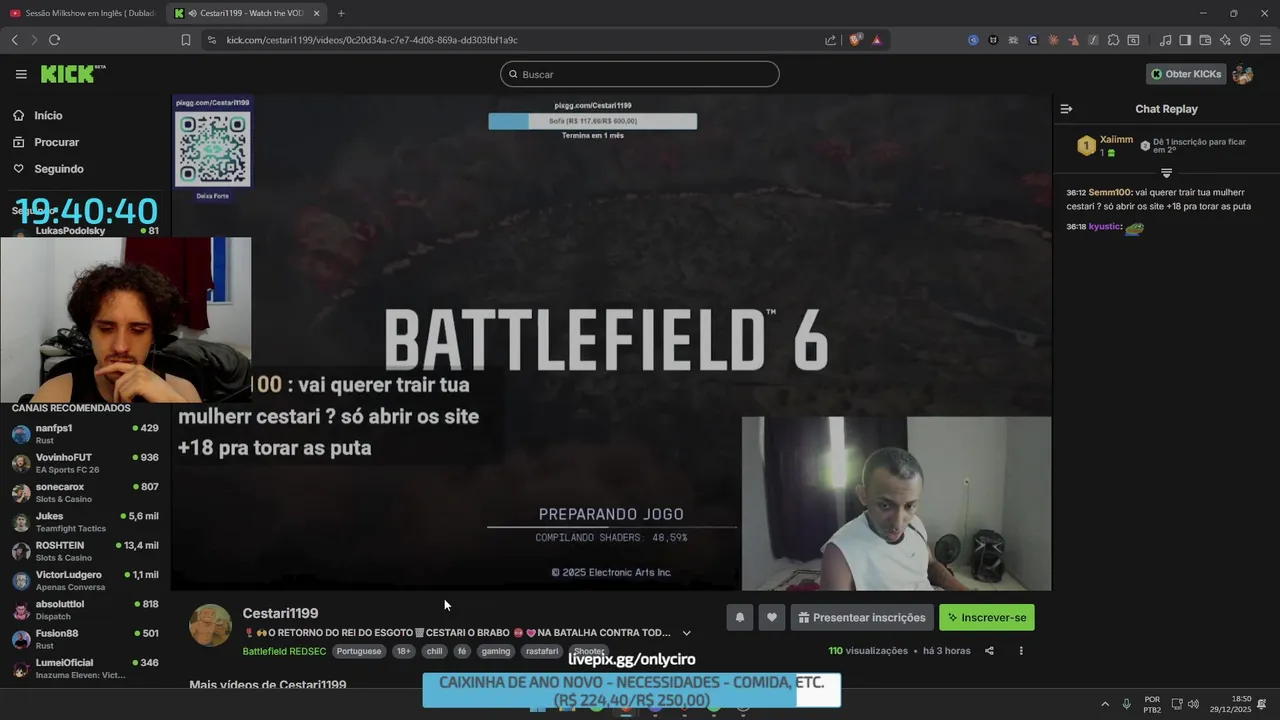1280x720 pixels.
Task: Open the browser main menu
Action: click(1266, 40)
